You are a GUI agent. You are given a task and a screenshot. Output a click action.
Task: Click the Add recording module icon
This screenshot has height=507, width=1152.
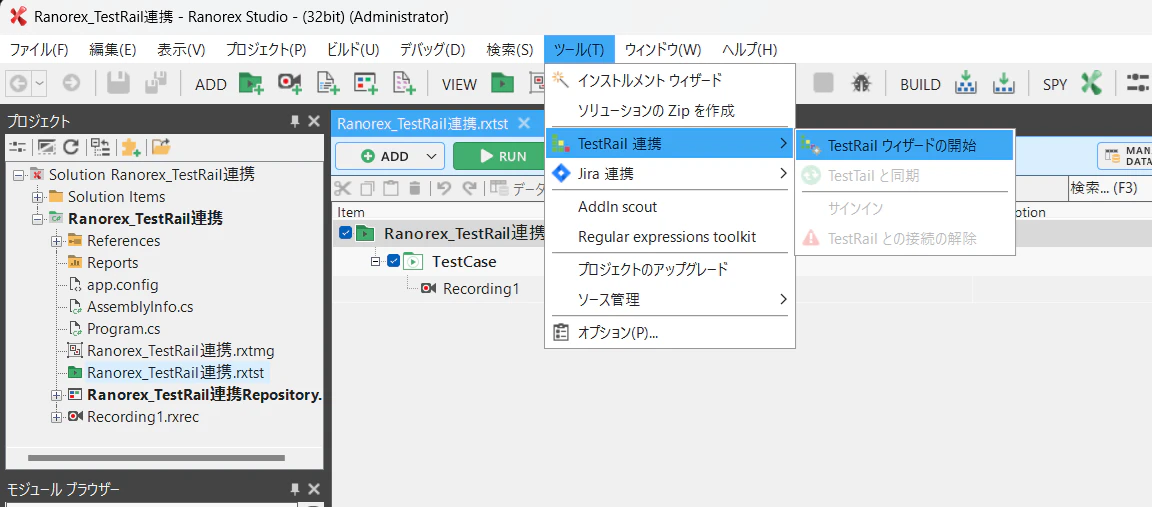tap(289, 83)
